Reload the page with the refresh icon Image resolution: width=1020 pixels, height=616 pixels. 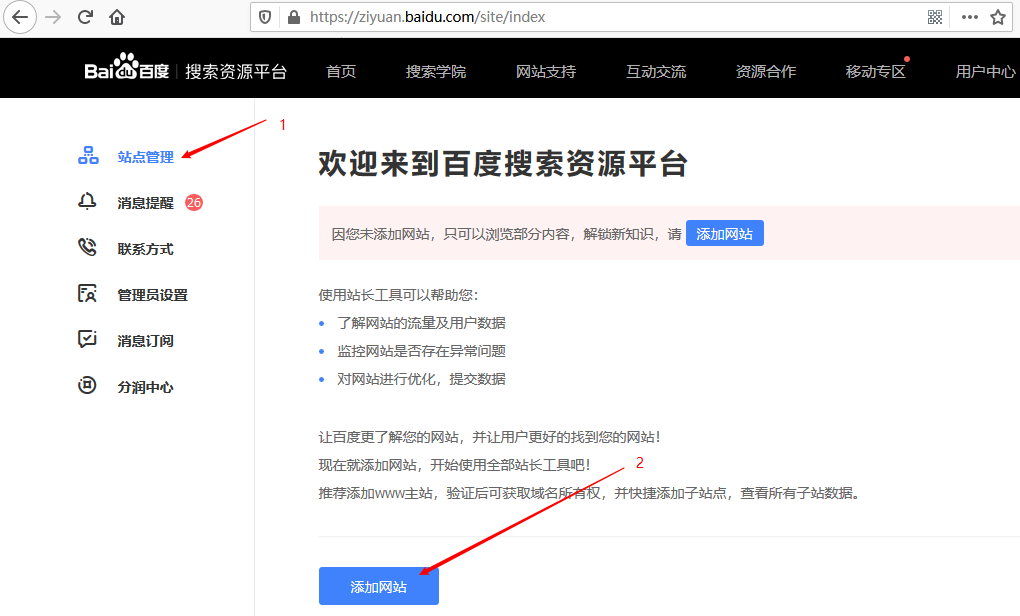(85, 17)
